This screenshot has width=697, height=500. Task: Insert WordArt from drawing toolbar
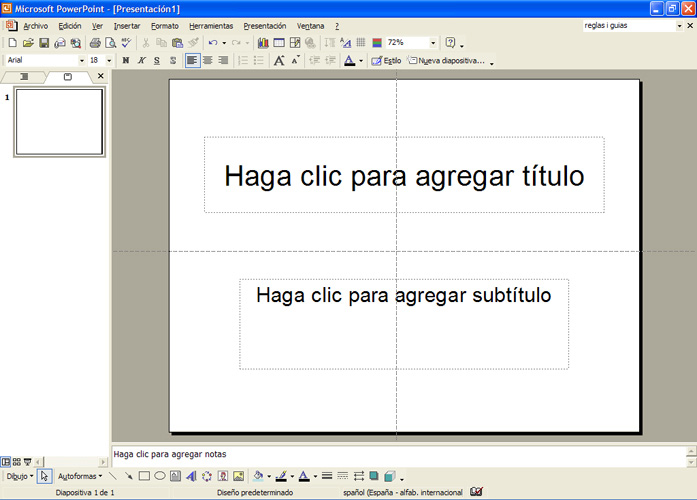pos(191,476)
